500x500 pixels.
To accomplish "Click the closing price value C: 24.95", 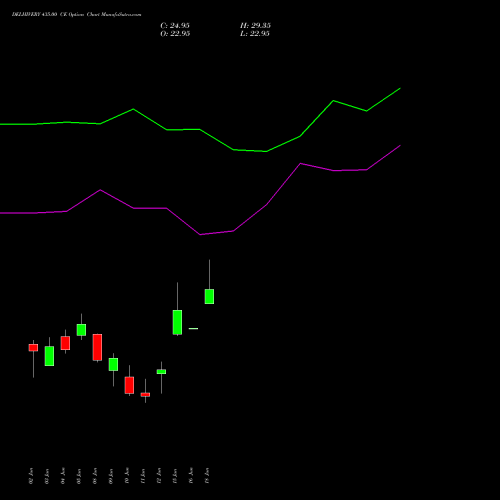I will 175,26.
